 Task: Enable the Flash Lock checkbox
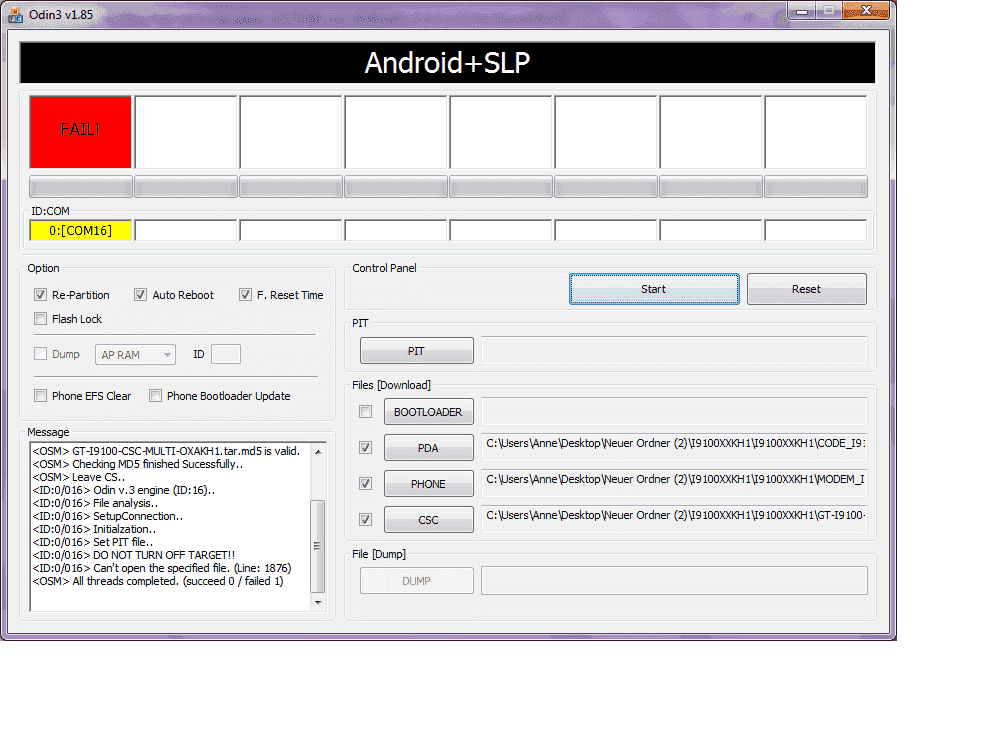(41, 318)
